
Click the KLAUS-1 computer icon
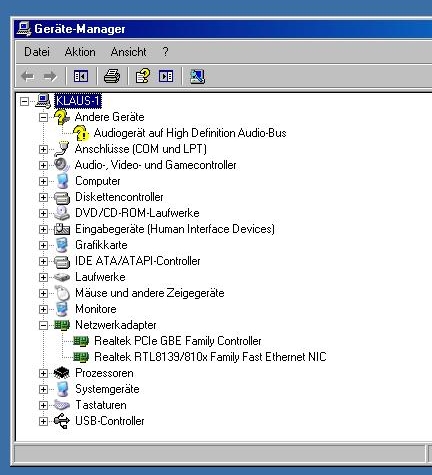coord(43,101)
